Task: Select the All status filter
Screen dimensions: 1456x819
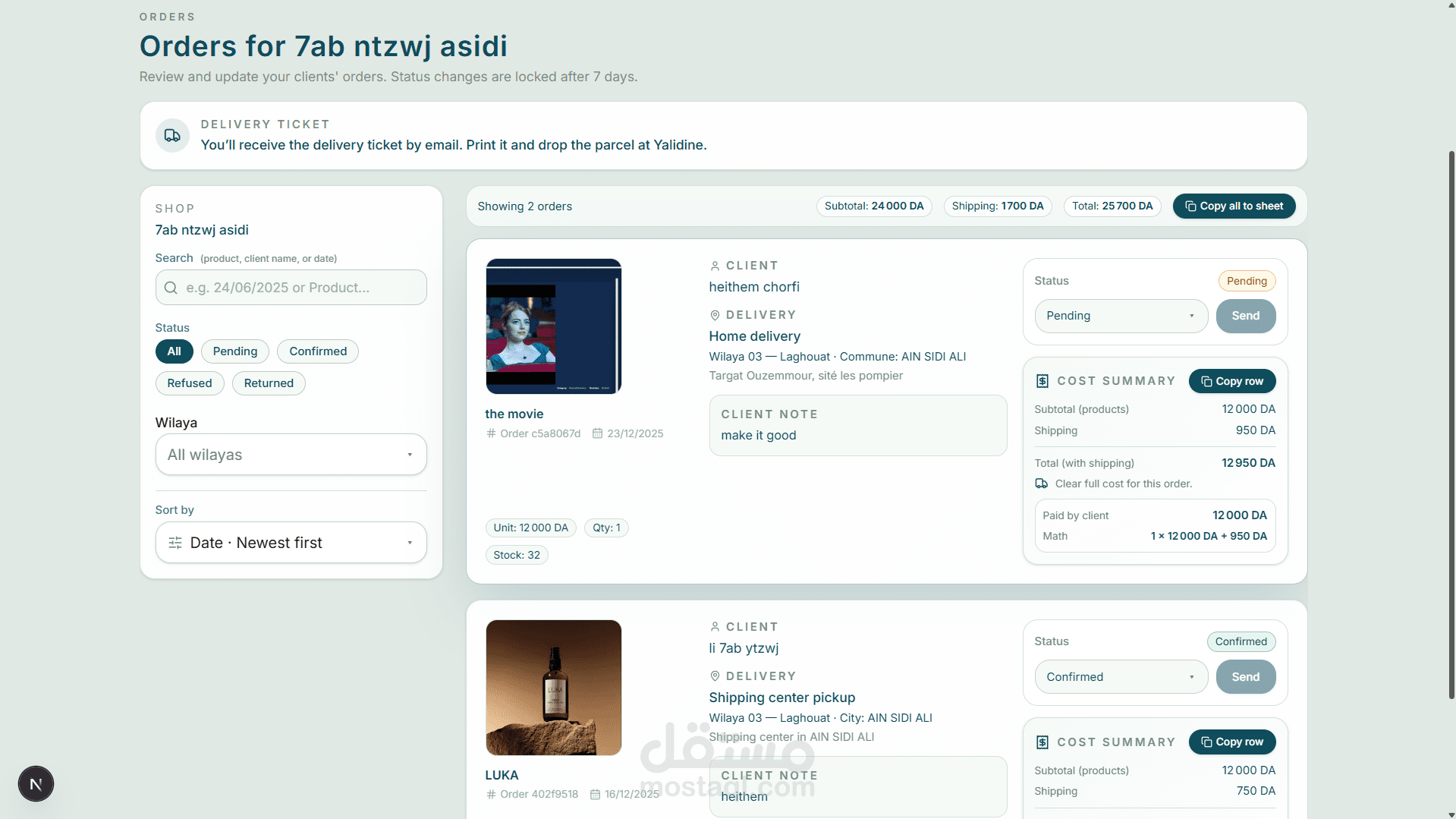Action: point(175,351)
